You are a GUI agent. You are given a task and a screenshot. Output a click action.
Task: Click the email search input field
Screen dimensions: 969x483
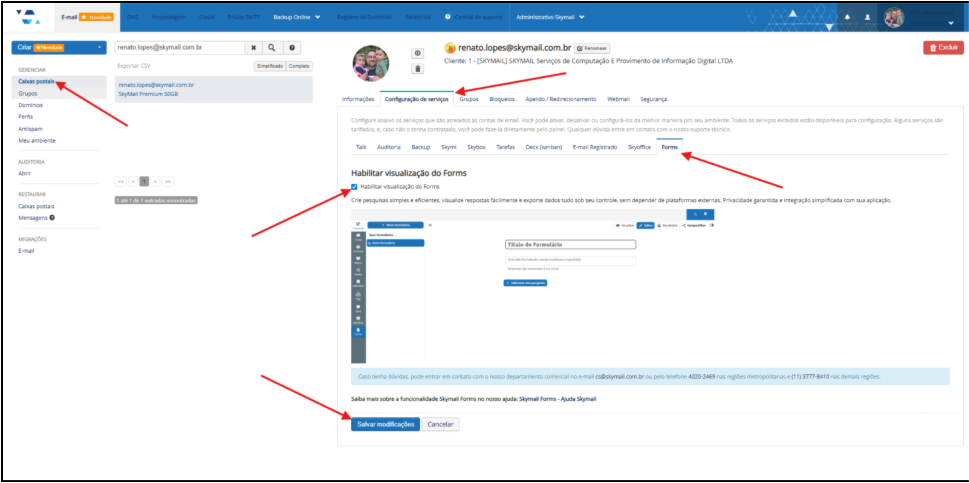point(178,47)
